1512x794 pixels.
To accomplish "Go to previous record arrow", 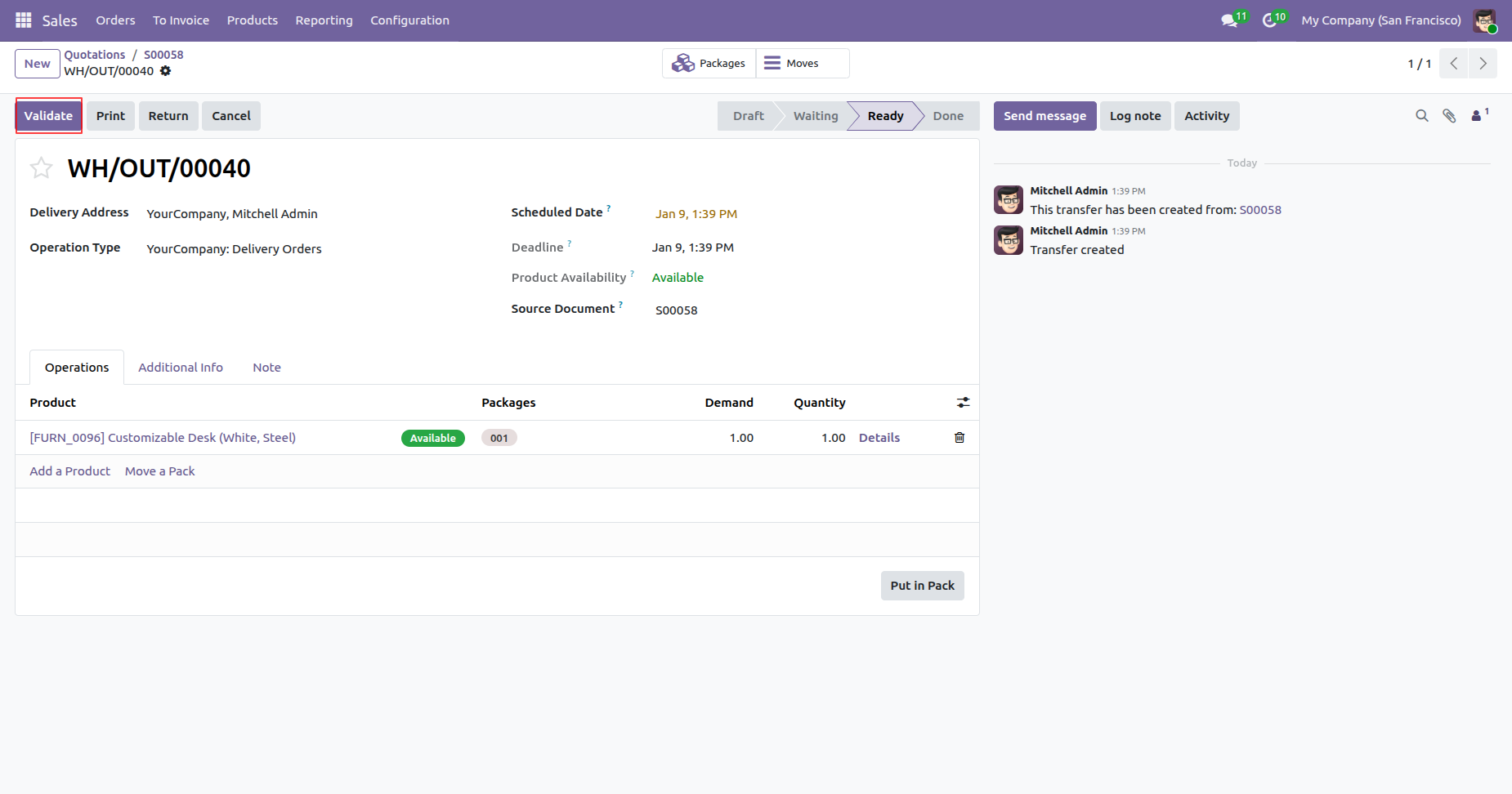I will pos(1454,64).
